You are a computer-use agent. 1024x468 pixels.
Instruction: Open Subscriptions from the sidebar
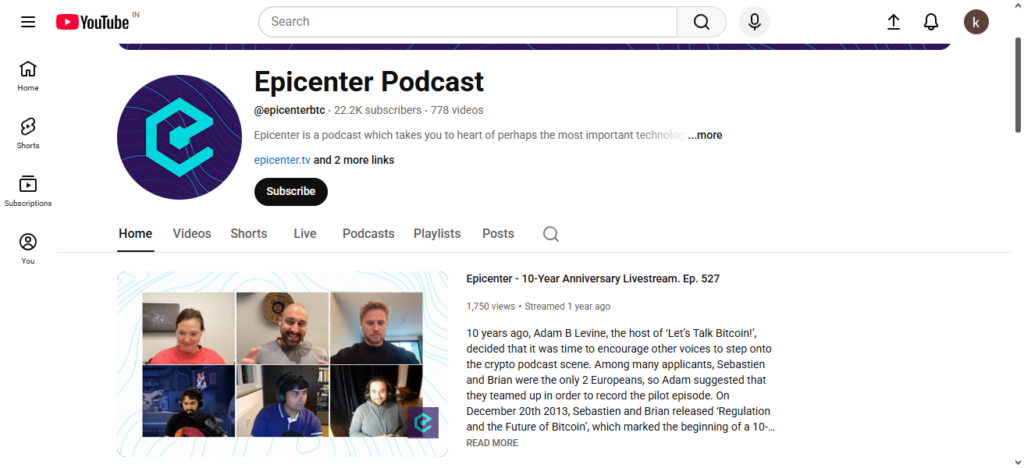28,190
